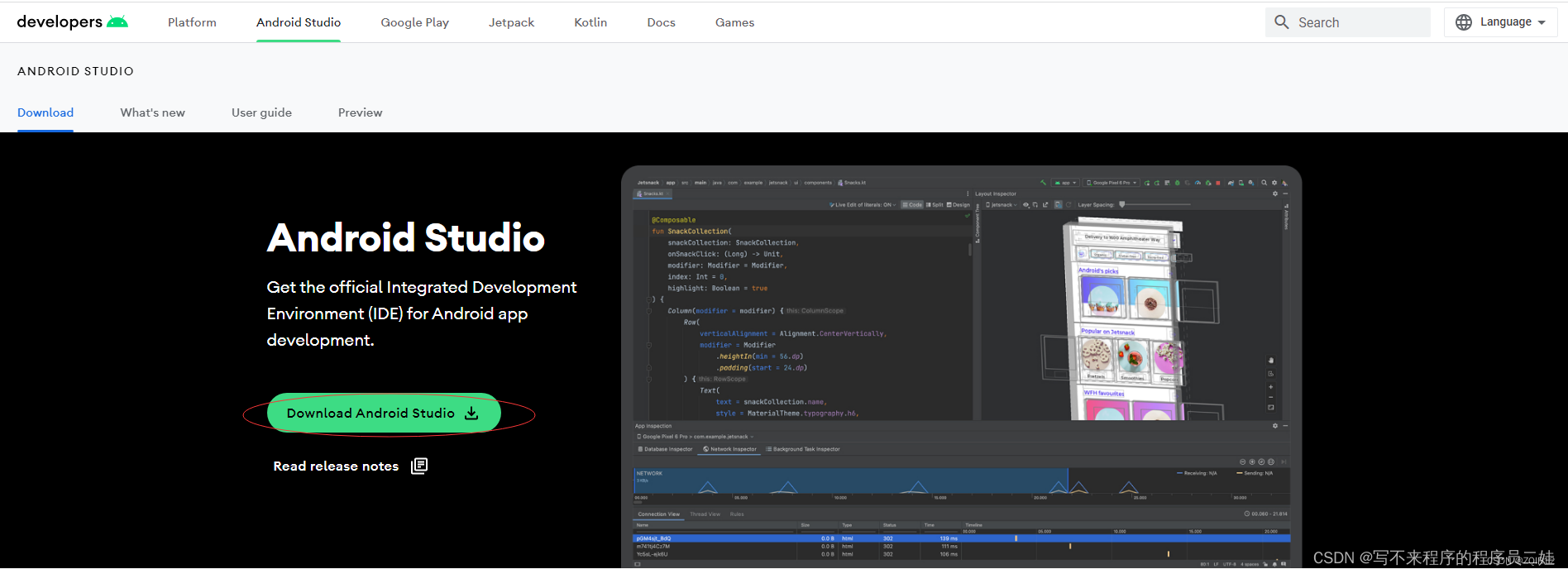1568x574 pixels.
Task: Open the App Inspection panel gear settings
Action: 1275,426
